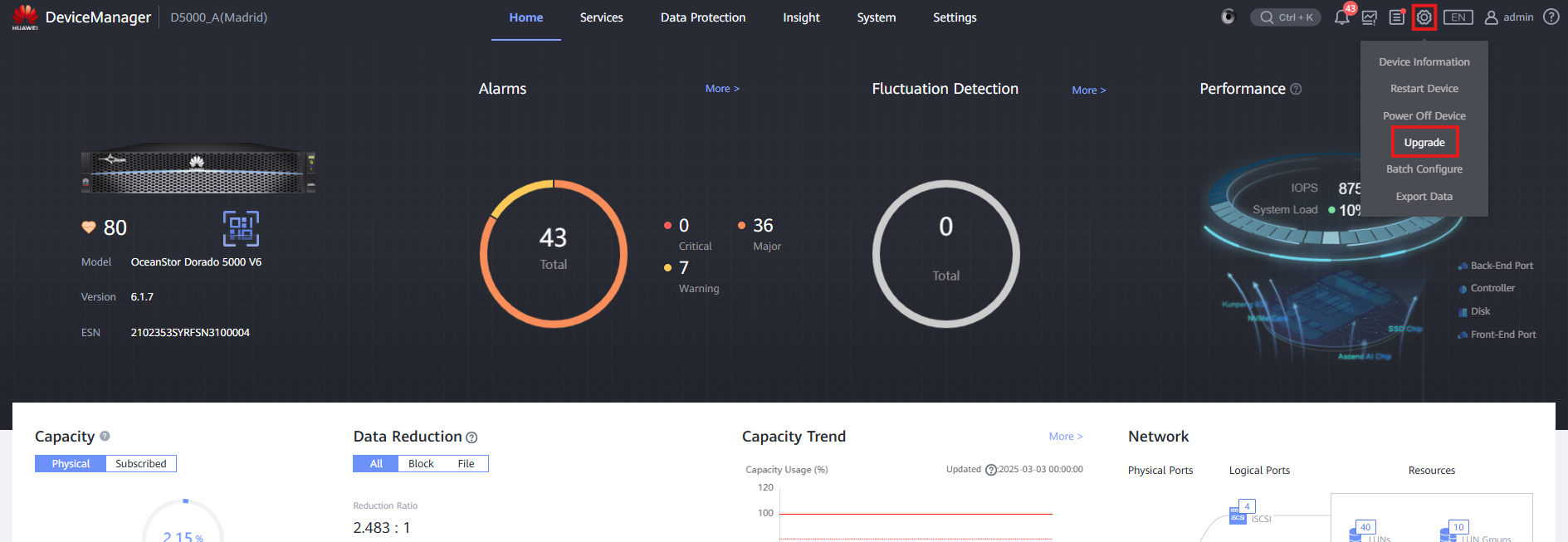Choose Upgrade from the gear menu

point(1424,143)
